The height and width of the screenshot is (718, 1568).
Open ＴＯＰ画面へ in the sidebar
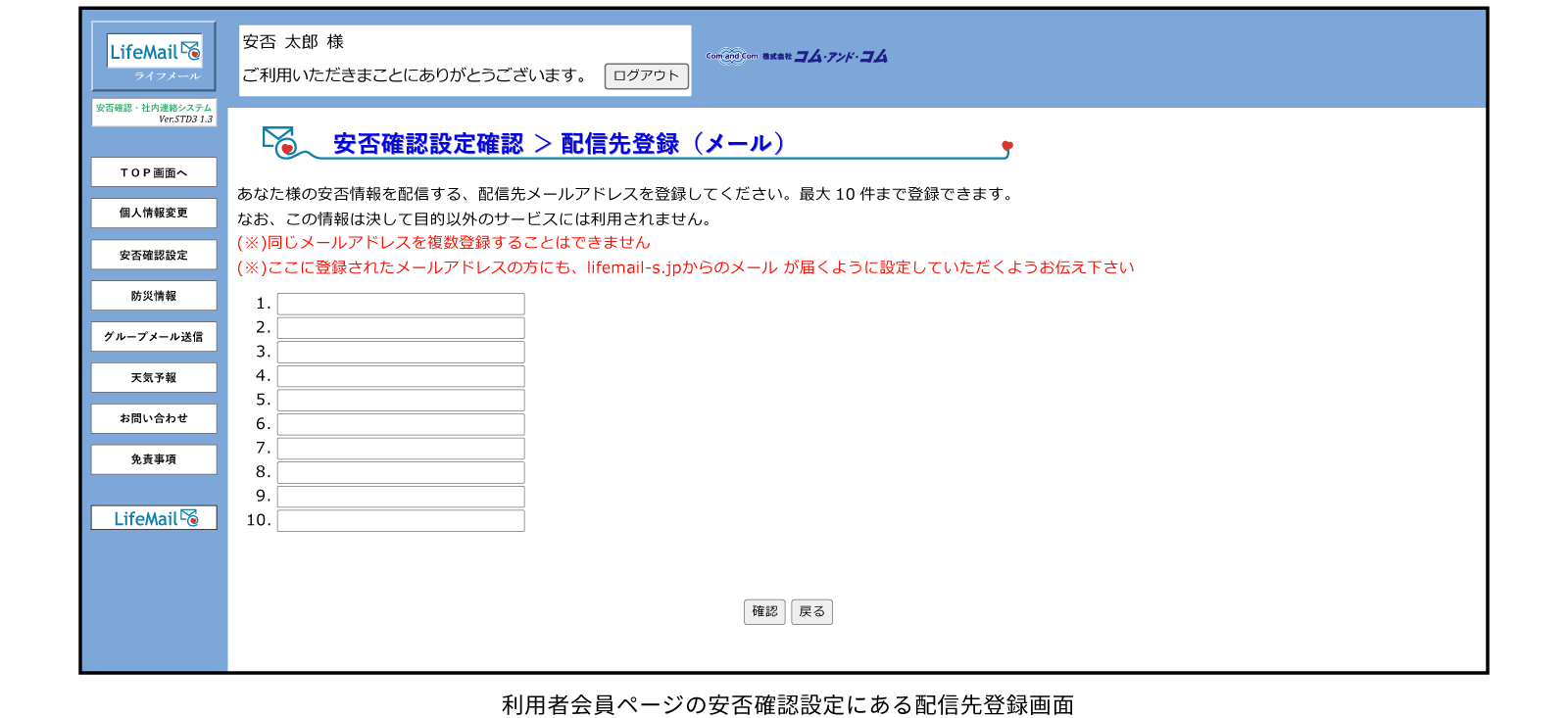154,172
